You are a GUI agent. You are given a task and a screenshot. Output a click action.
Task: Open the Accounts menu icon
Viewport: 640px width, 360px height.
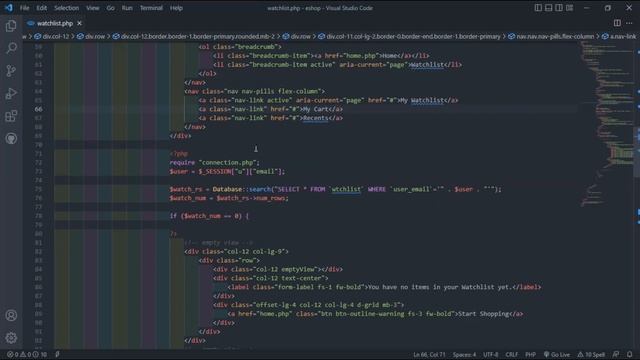[x=11, y=315]
